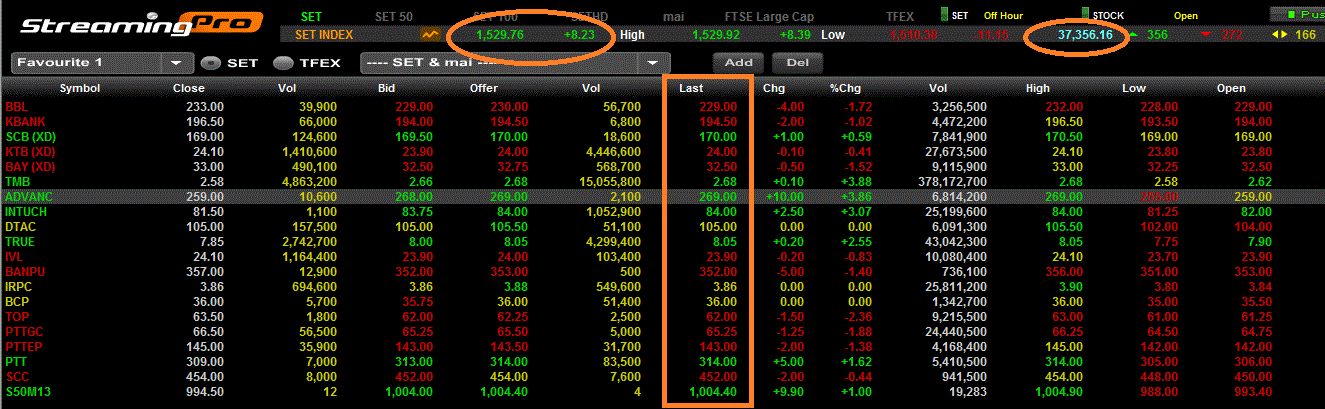Click the StreamingPro logo

(x=142, y=24)
